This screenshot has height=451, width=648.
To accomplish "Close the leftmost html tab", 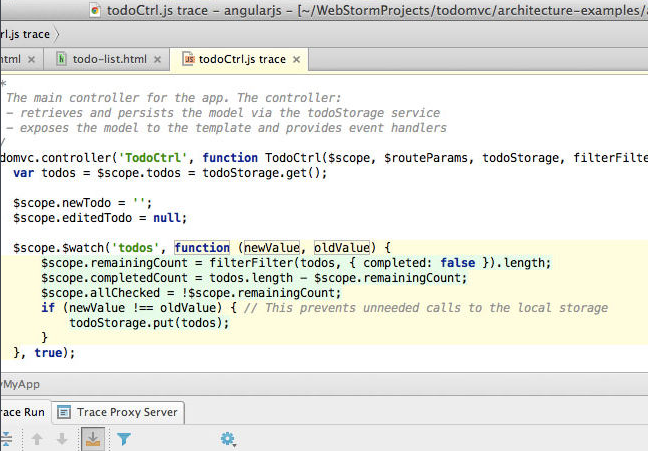I will pyautogui.click(x=32, y=59).
